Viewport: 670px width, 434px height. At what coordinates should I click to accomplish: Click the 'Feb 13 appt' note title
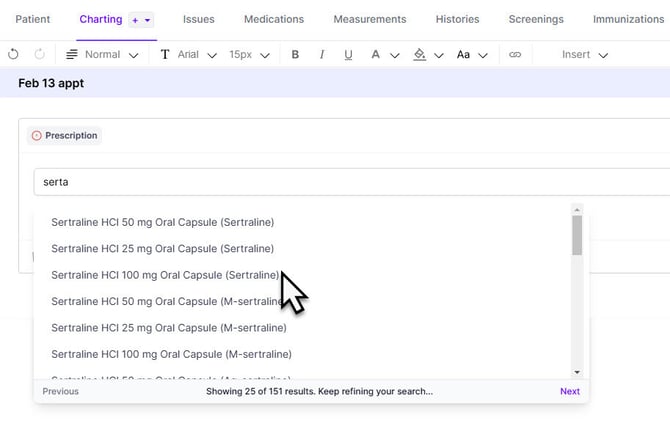(x=51, y=83)
